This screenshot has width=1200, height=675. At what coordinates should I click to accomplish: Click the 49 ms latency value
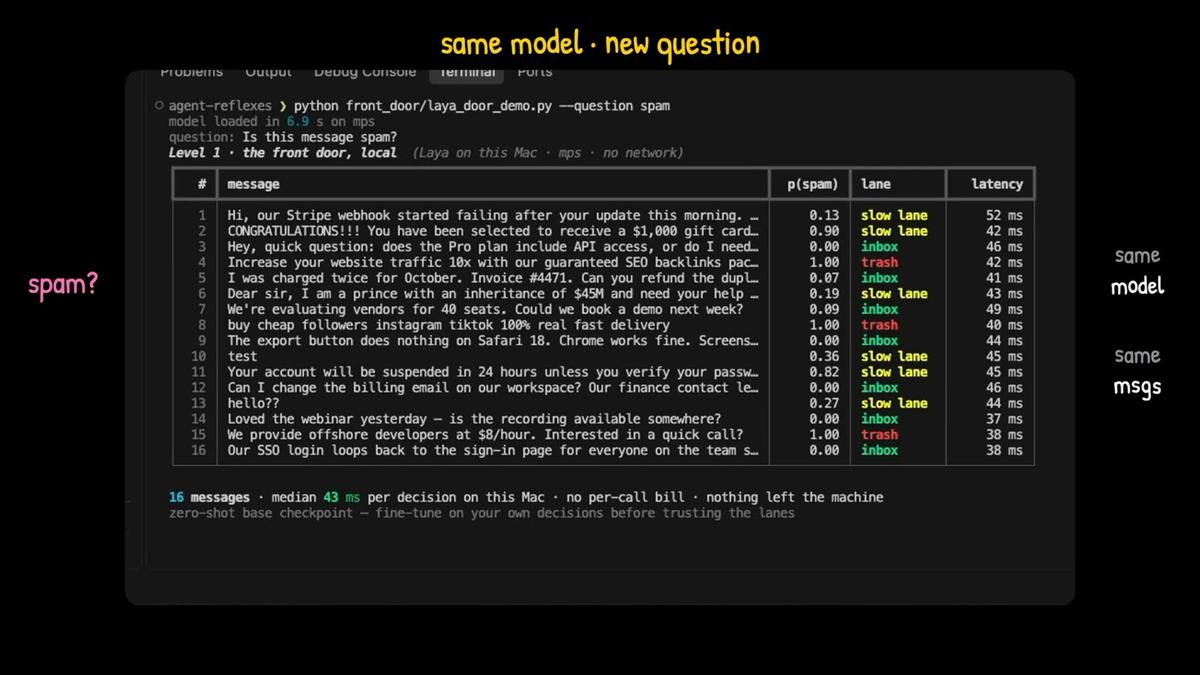pos(1004,309)
